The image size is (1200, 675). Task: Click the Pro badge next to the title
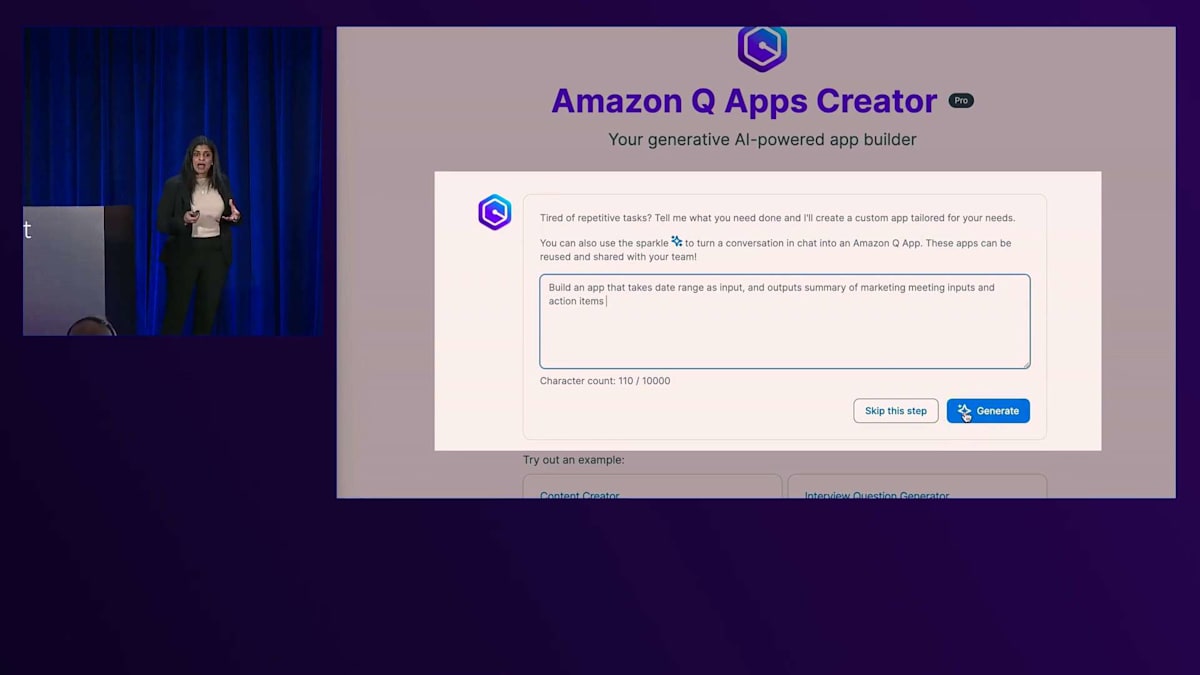(x=961, y=101)
